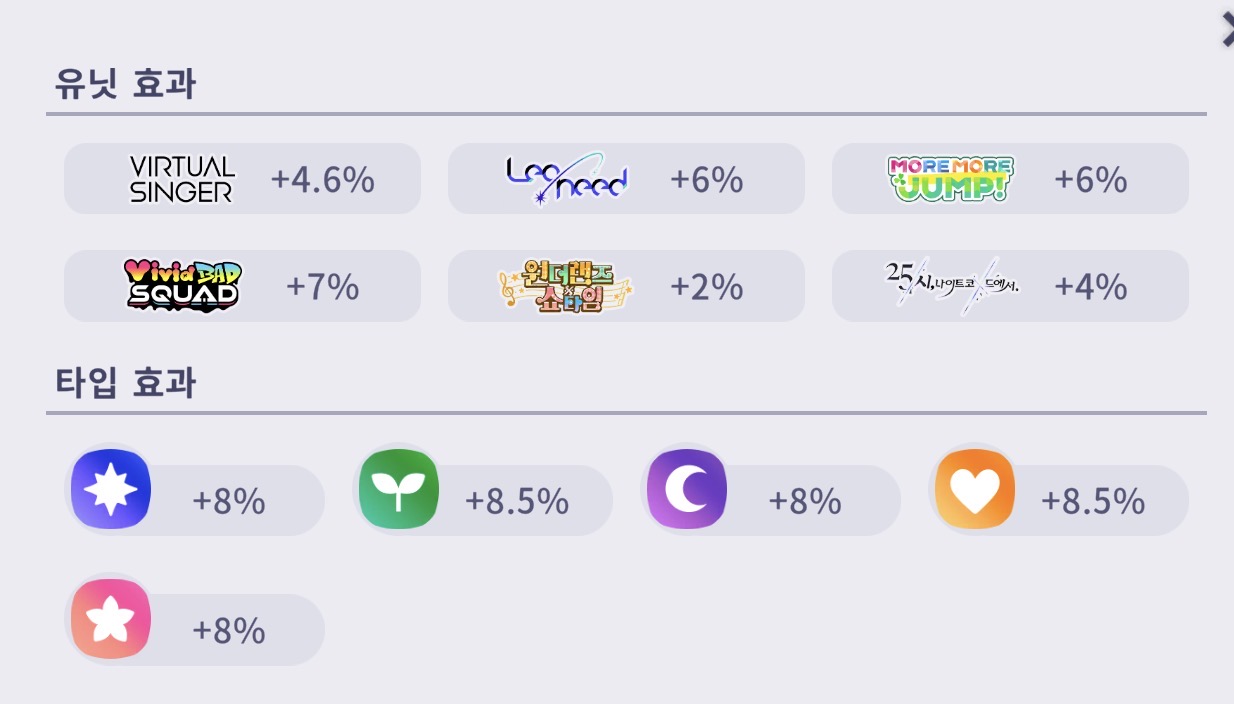Tap the +8.5% value beside heart icon
Screen dimensions: 1234x704
click(1093, 501)
